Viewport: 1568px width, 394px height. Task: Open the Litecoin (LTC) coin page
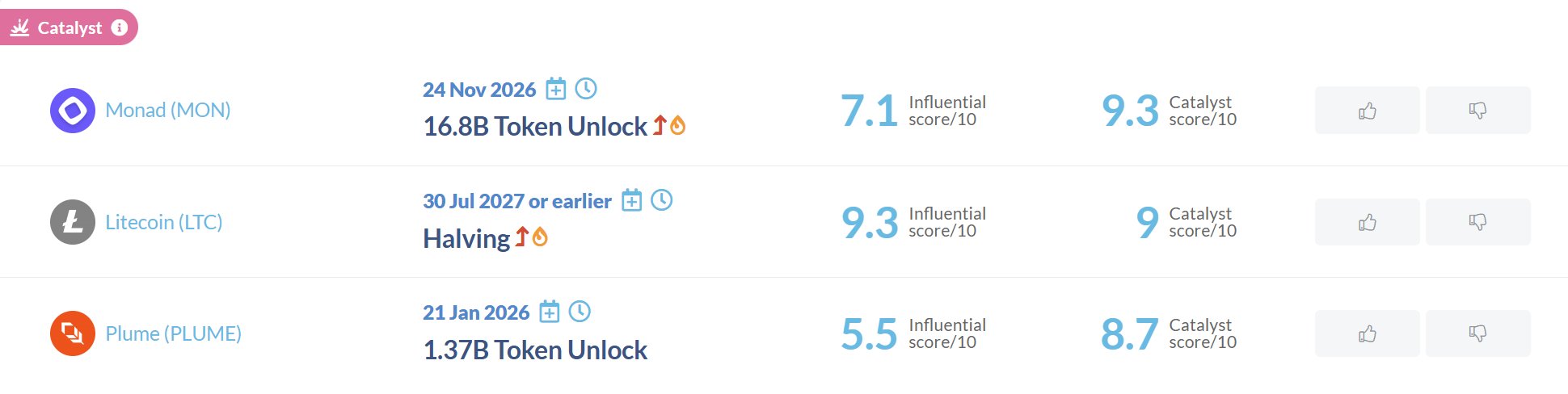[x=164, y=222]
